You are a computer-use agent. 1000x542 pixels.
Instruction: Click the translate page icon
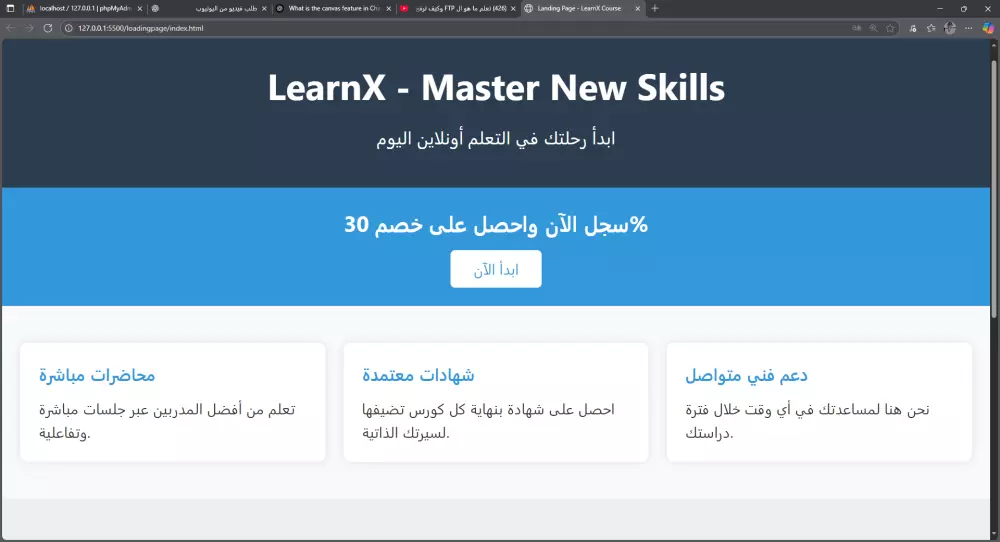point(857,28)
